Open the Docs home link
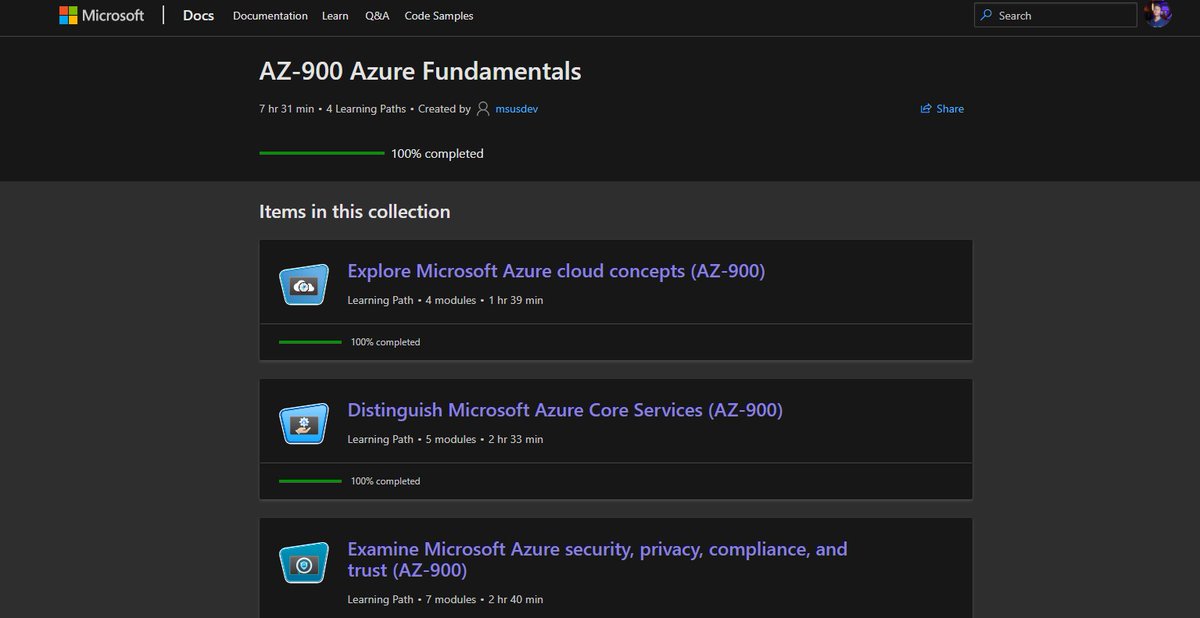Screen dimensions: 1200x618 [x=198, y=15]
